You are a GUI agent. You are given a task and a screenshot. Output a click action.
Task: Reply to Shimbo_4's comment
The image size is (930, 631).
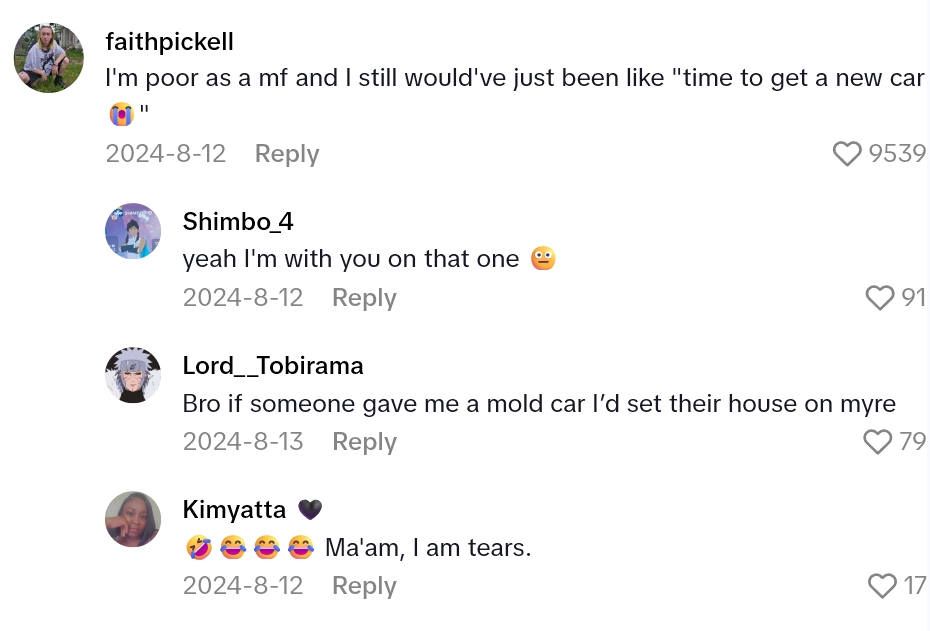364,298
